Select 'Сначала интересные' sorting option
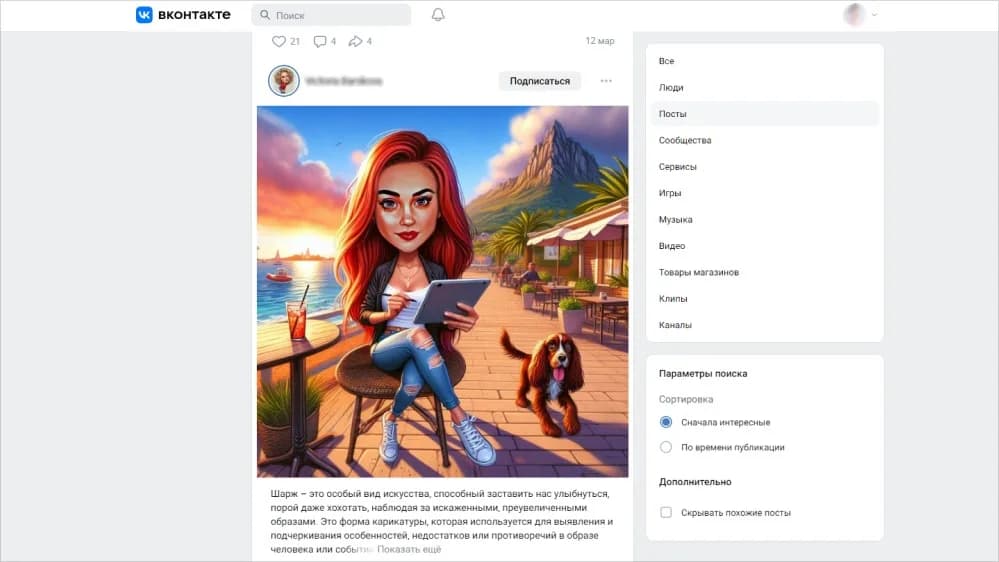 coord(666,422)
